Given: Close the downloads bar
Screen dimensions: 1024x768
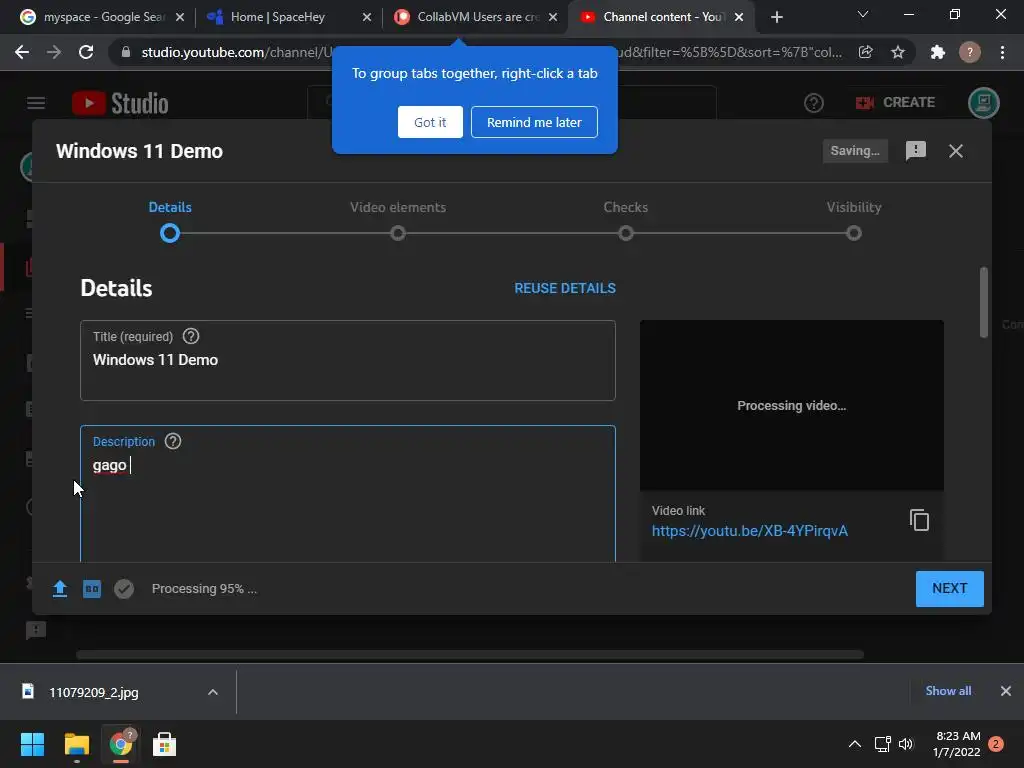Looking at the screenshot, I should [x=1006, y=691].
